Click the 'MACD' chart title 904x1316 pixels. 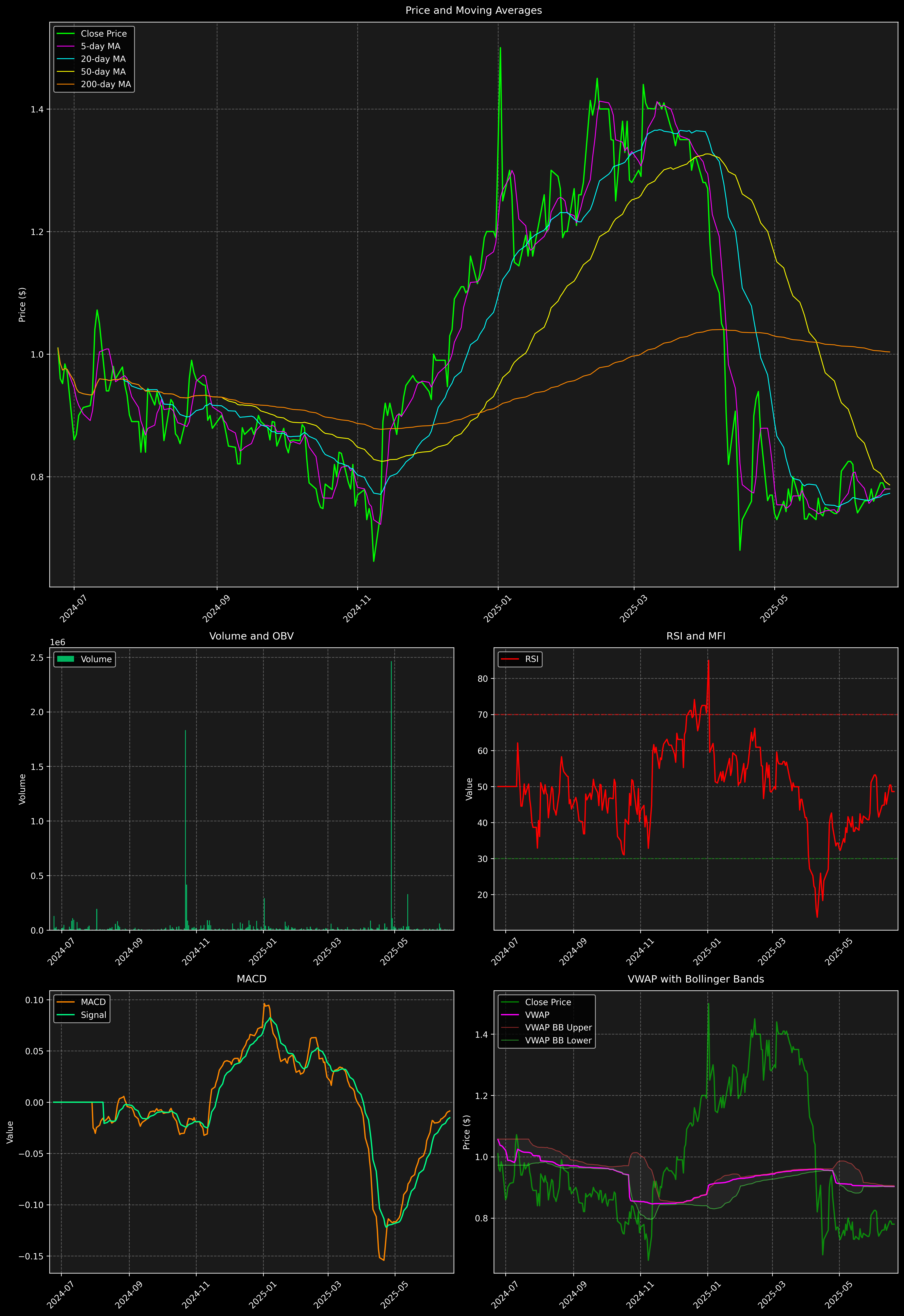click(252, 979)
